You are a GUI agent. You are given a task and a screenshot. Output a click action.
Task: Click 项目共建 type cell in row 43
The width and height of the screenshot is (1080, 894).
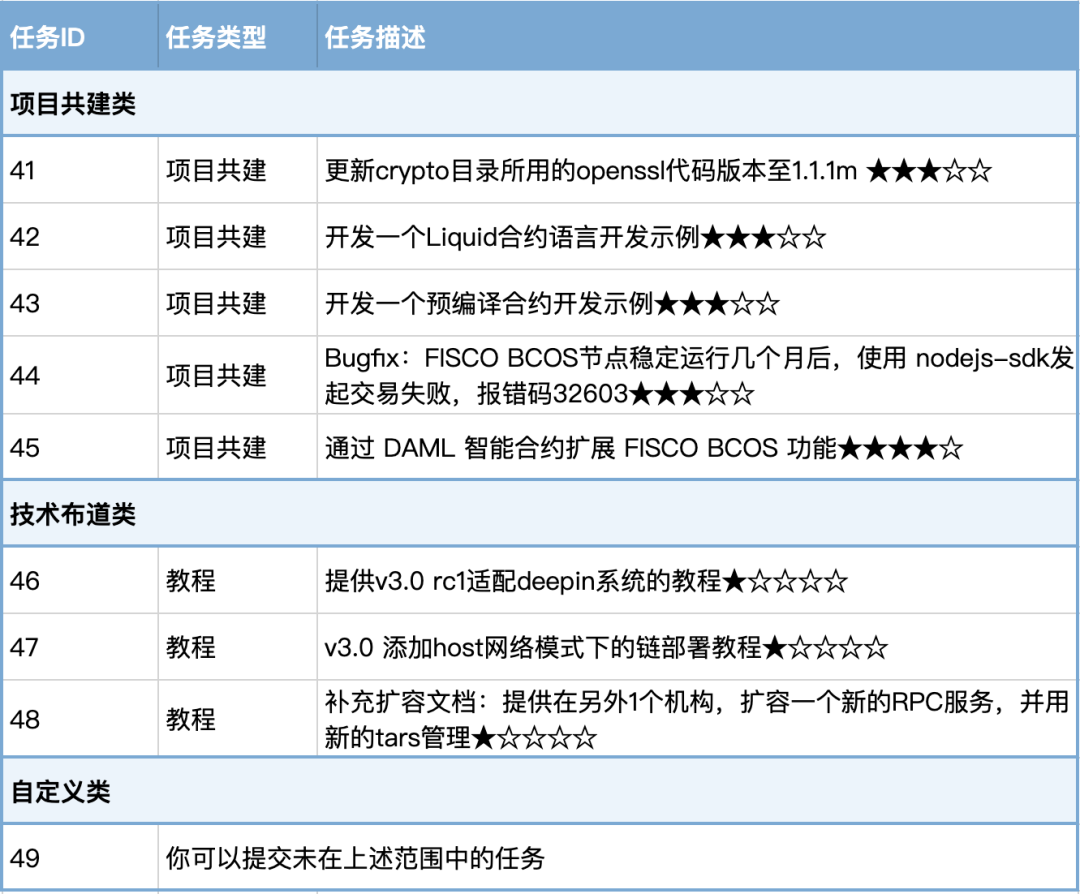[238, 303]
